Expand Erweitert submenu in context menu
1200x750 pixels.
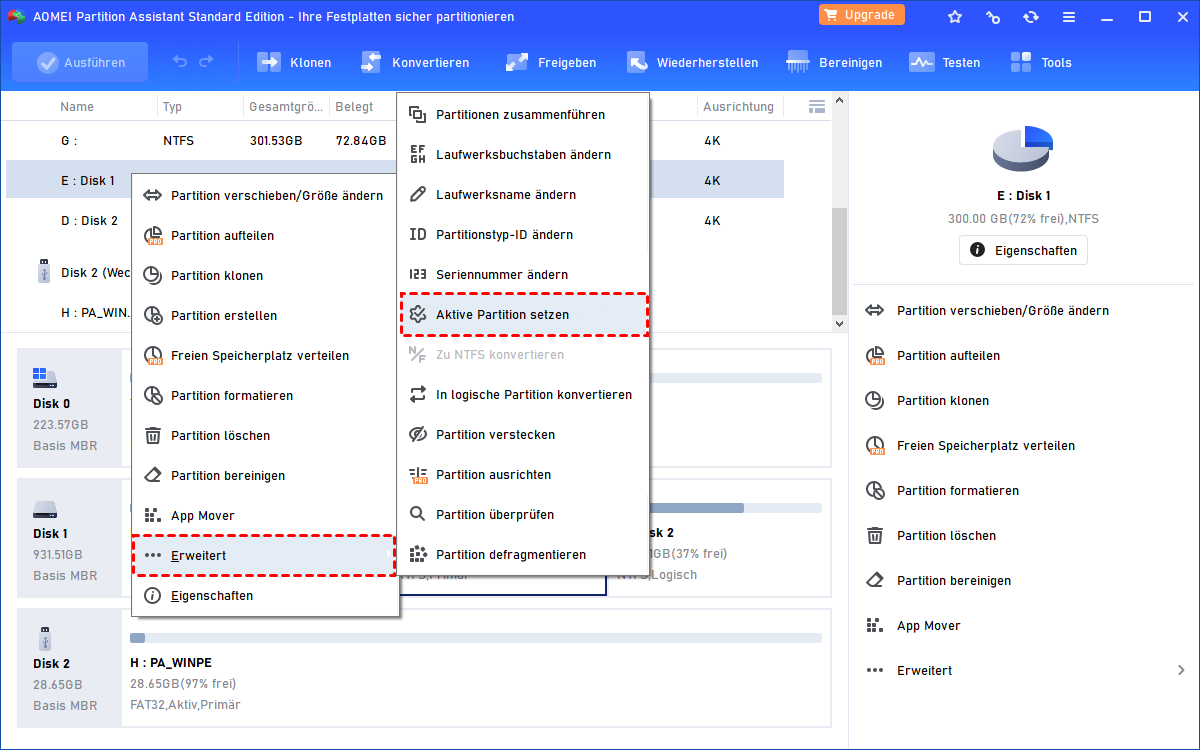pos(265,556)
